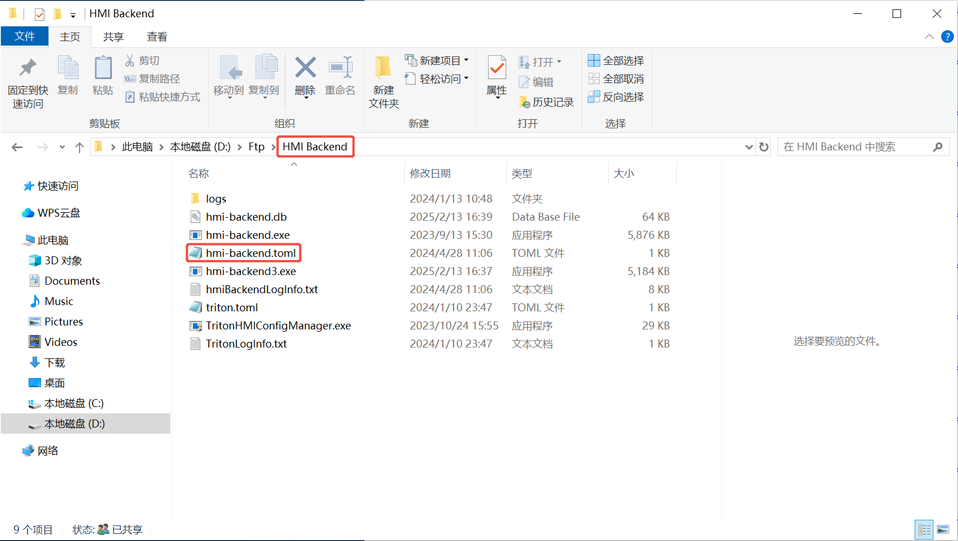Open the File (文件) menu

tap(25, 37)
